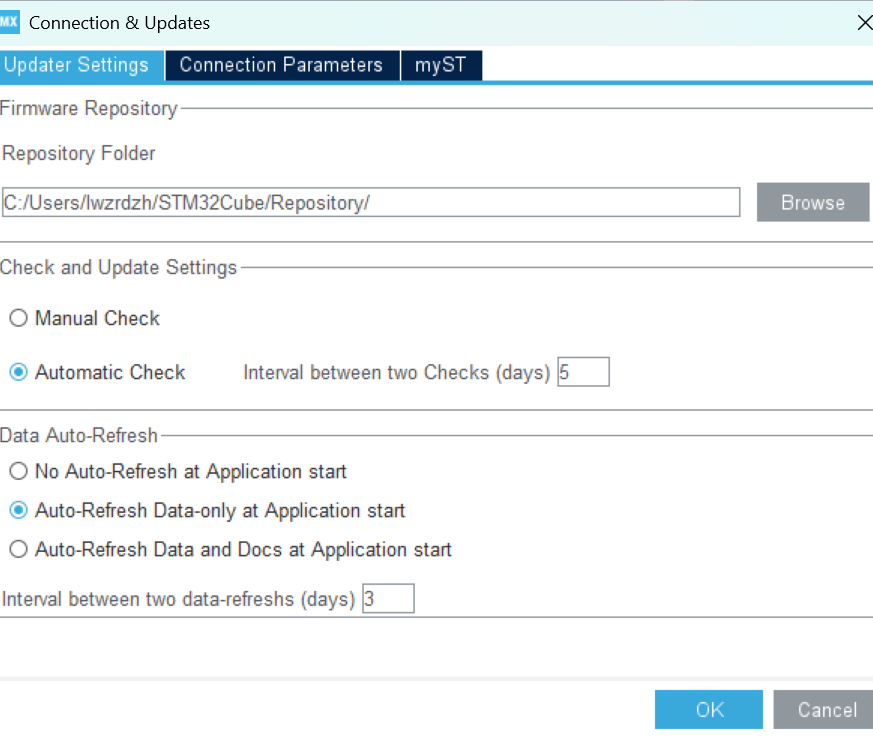Viewport: 873px width, 736px height.
Task: Confirm settings with the OK button
Action: [709, 709]
